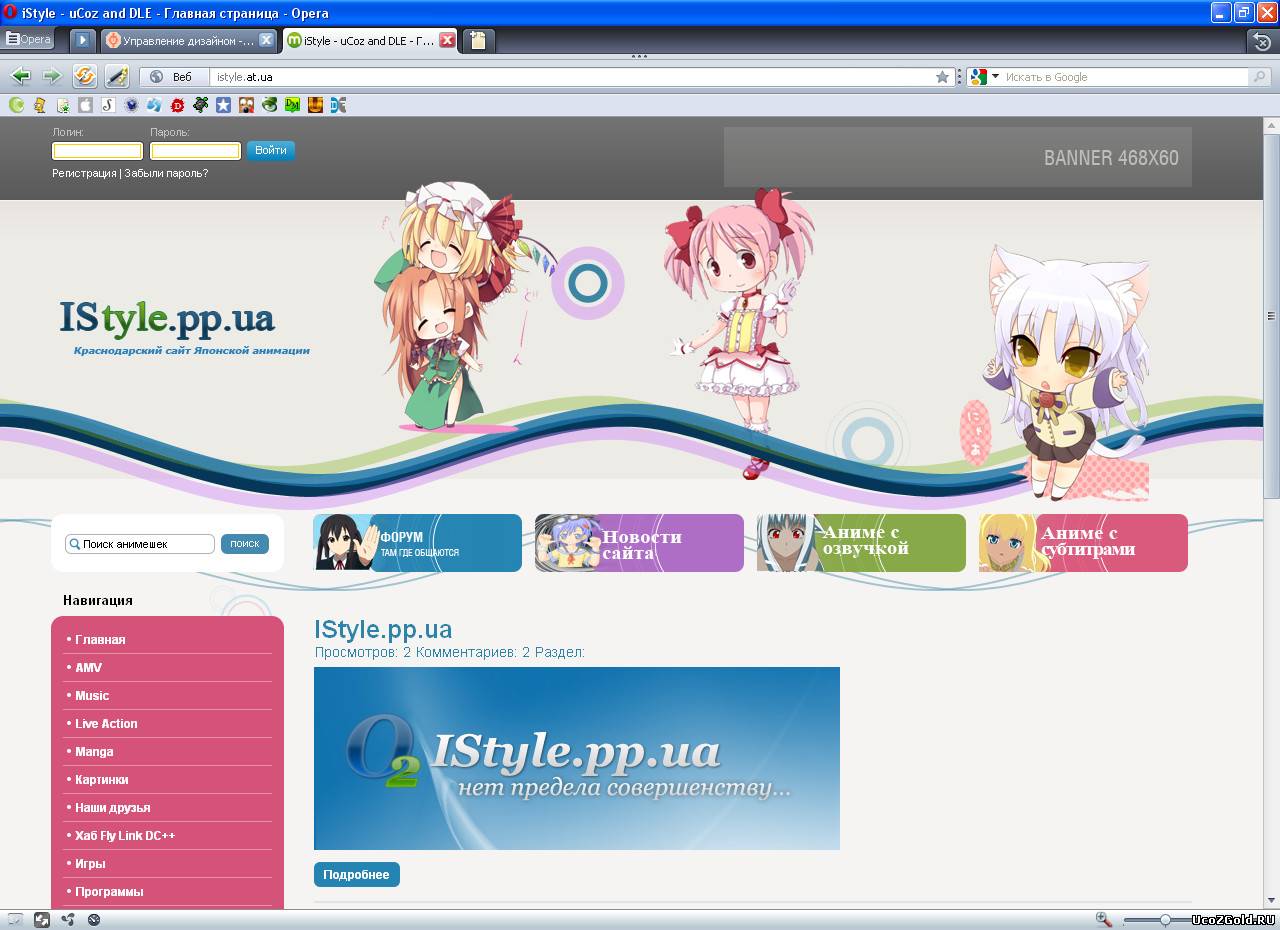Open the 'IStyle.pp.ua' article title
The image size is (1280, 930).
(383, 629)
